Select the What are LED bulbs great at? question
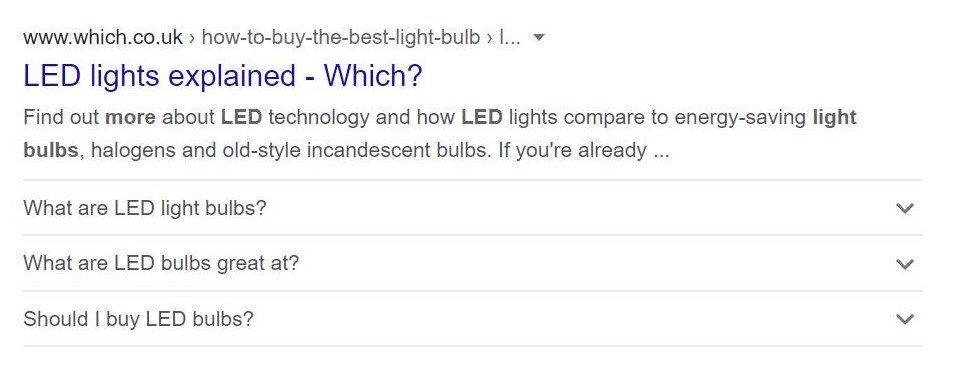This screenshot has width=980, height=369. point(161,263)
